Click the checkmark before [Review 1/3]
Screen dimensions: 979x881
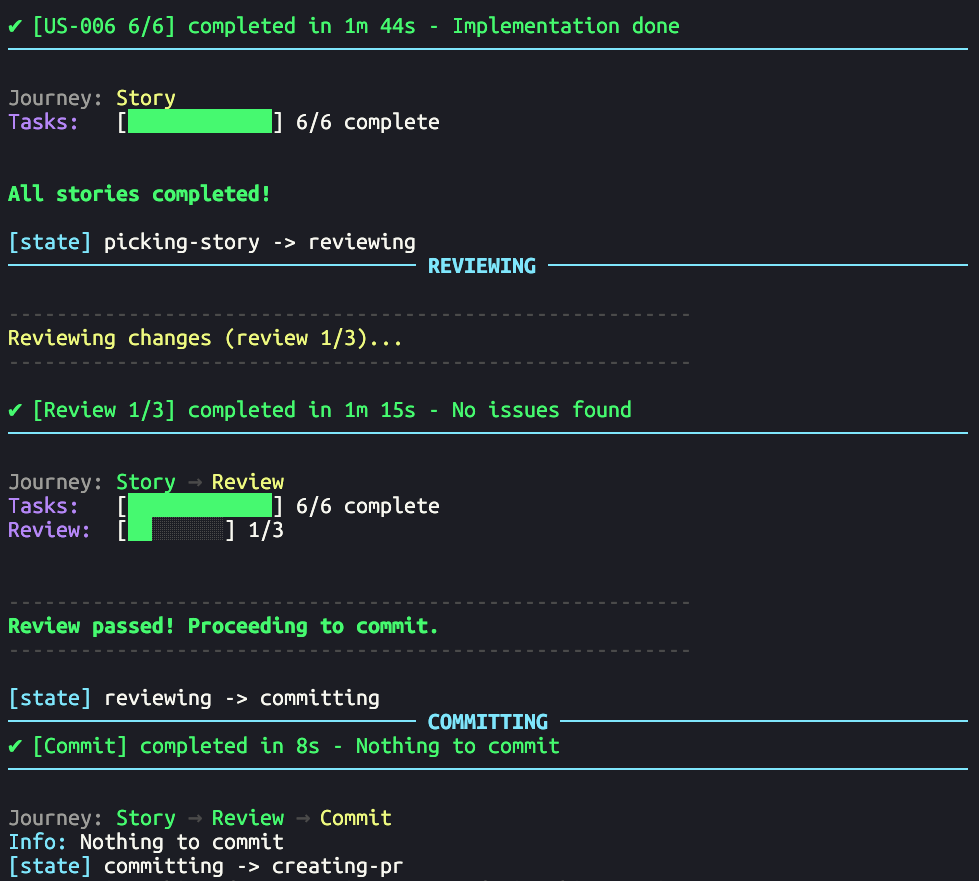tap(15, 410)
